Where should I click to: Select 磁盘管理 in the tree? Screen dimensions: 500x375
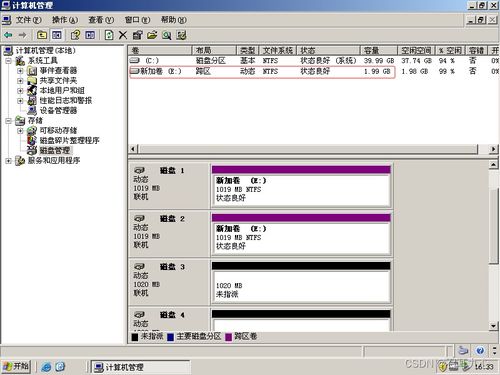[55, 150]
